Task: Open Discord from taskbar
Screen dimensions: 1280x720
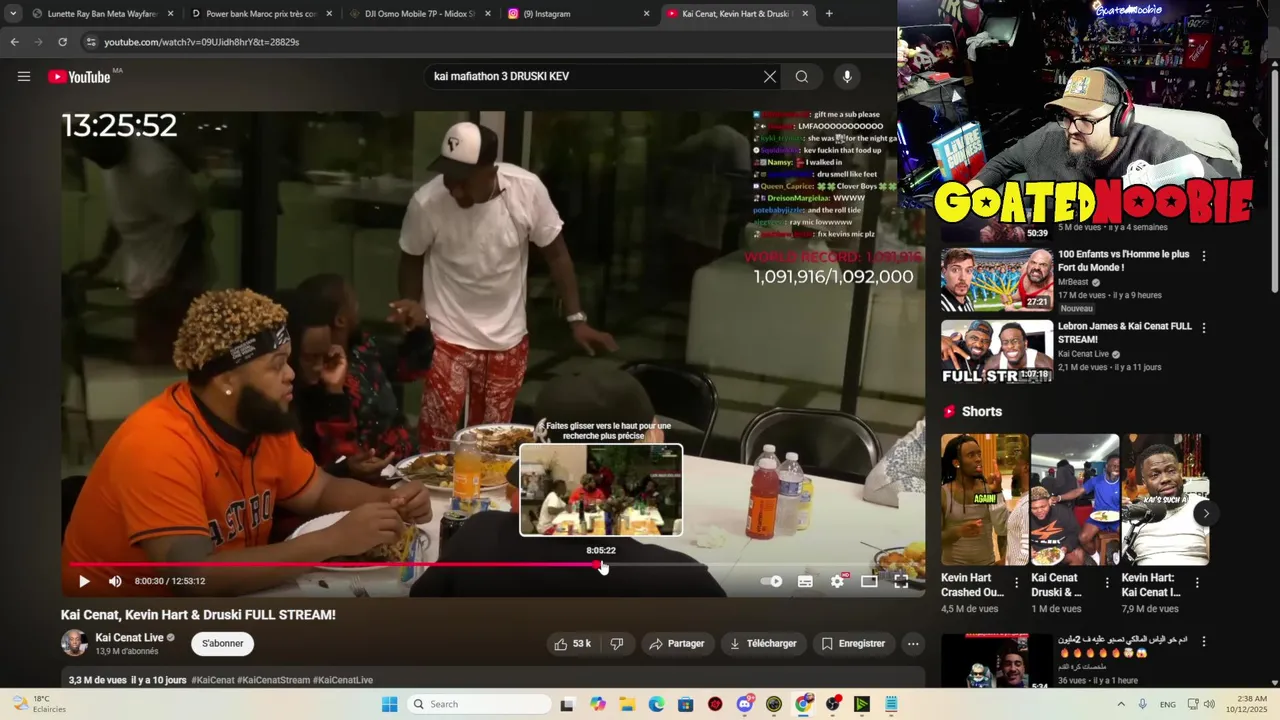Action: click(x=745, y=704)
